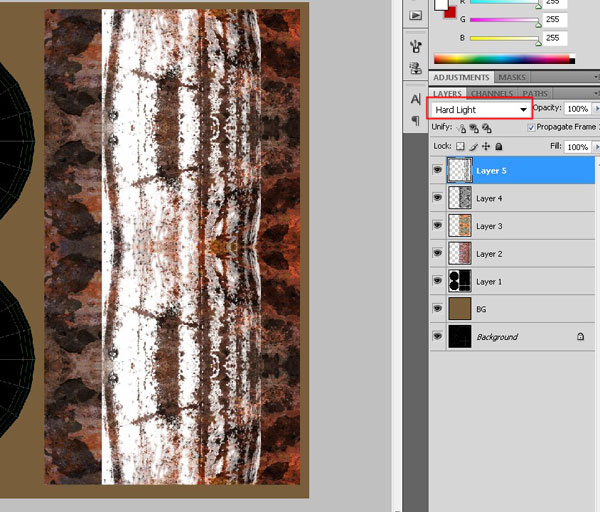Click the lock position icon

click(x=485, y=146)
